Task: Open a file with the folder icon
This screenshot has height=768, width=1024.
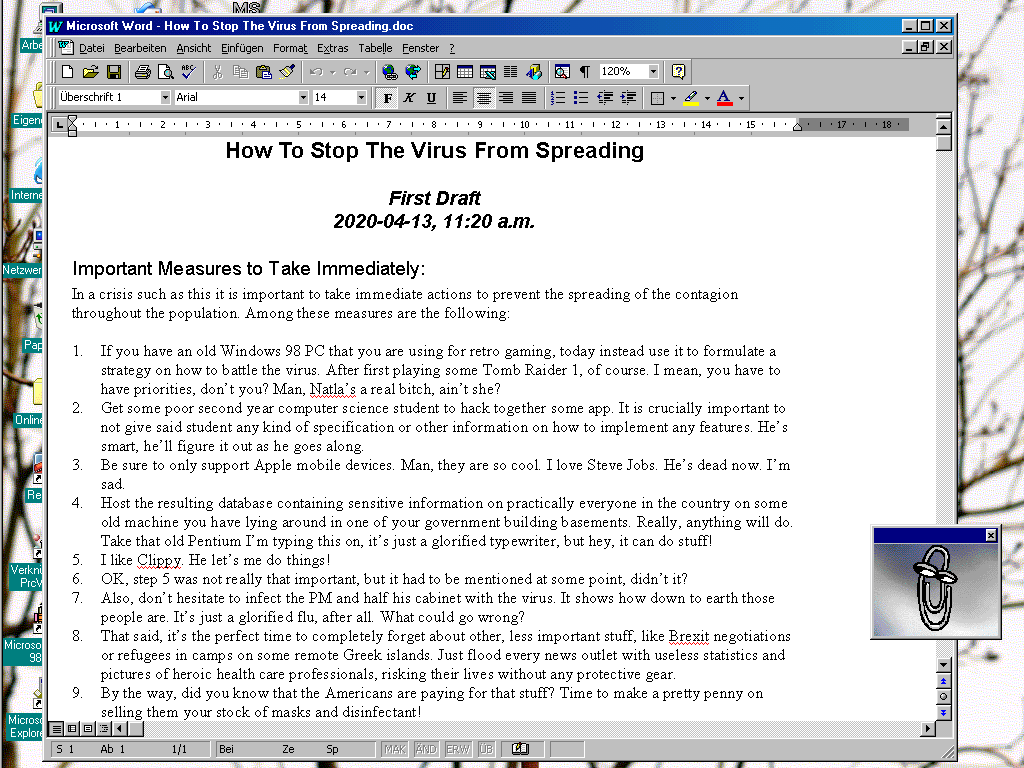Action: click(91, 72)
